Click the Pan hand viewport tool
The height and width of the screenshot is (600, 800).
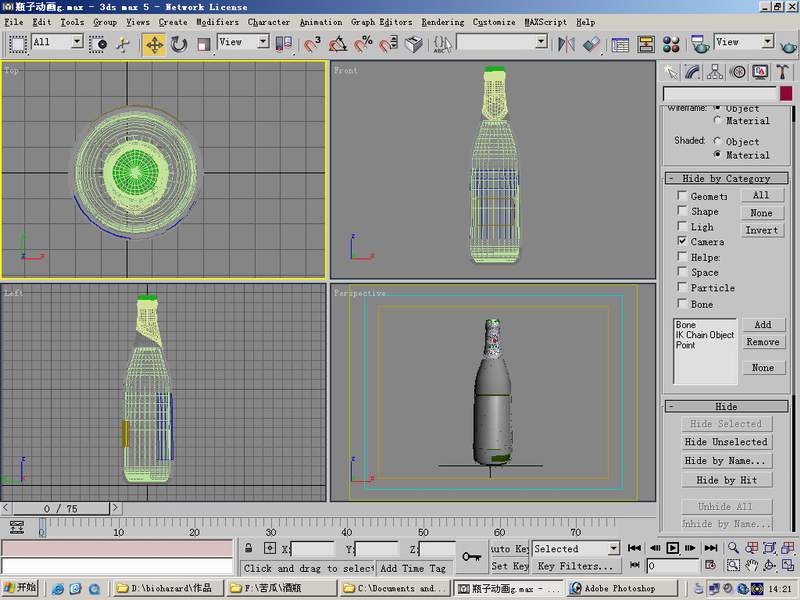click(x=749, y=566)
